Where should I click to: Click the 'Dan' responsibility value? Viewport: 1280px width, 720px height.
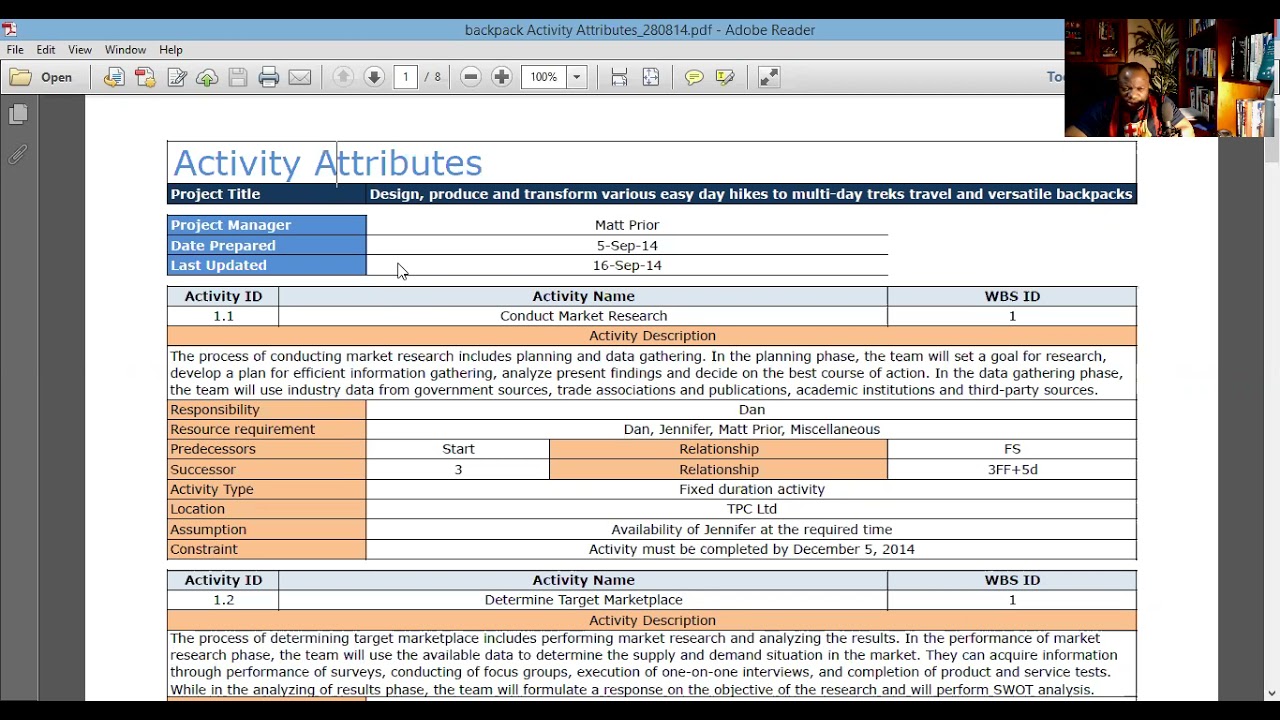click(752, 409)
